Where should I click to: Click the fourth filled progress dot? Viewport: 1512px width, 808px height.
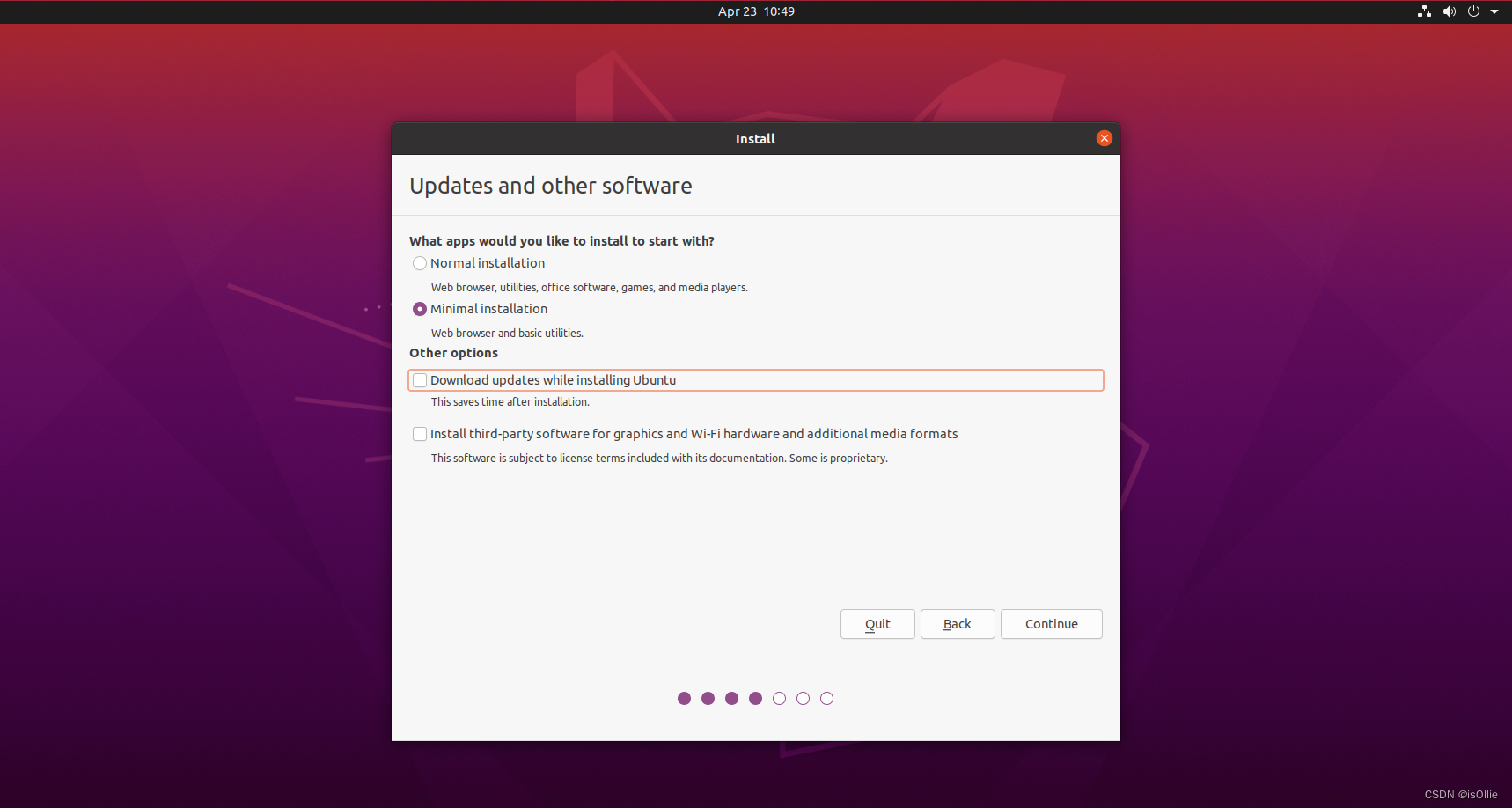[x=755, y=698]
